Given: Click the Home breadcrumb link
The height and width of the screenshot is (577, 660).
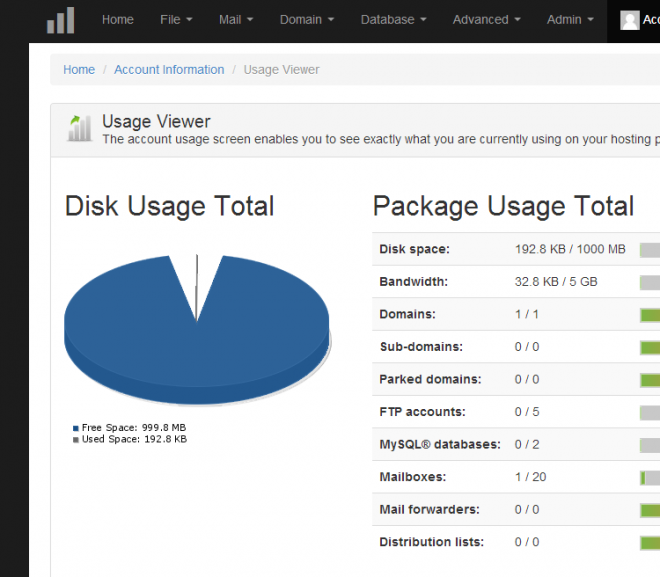Looking at the screenshot, I should click(x=79, y=69).
